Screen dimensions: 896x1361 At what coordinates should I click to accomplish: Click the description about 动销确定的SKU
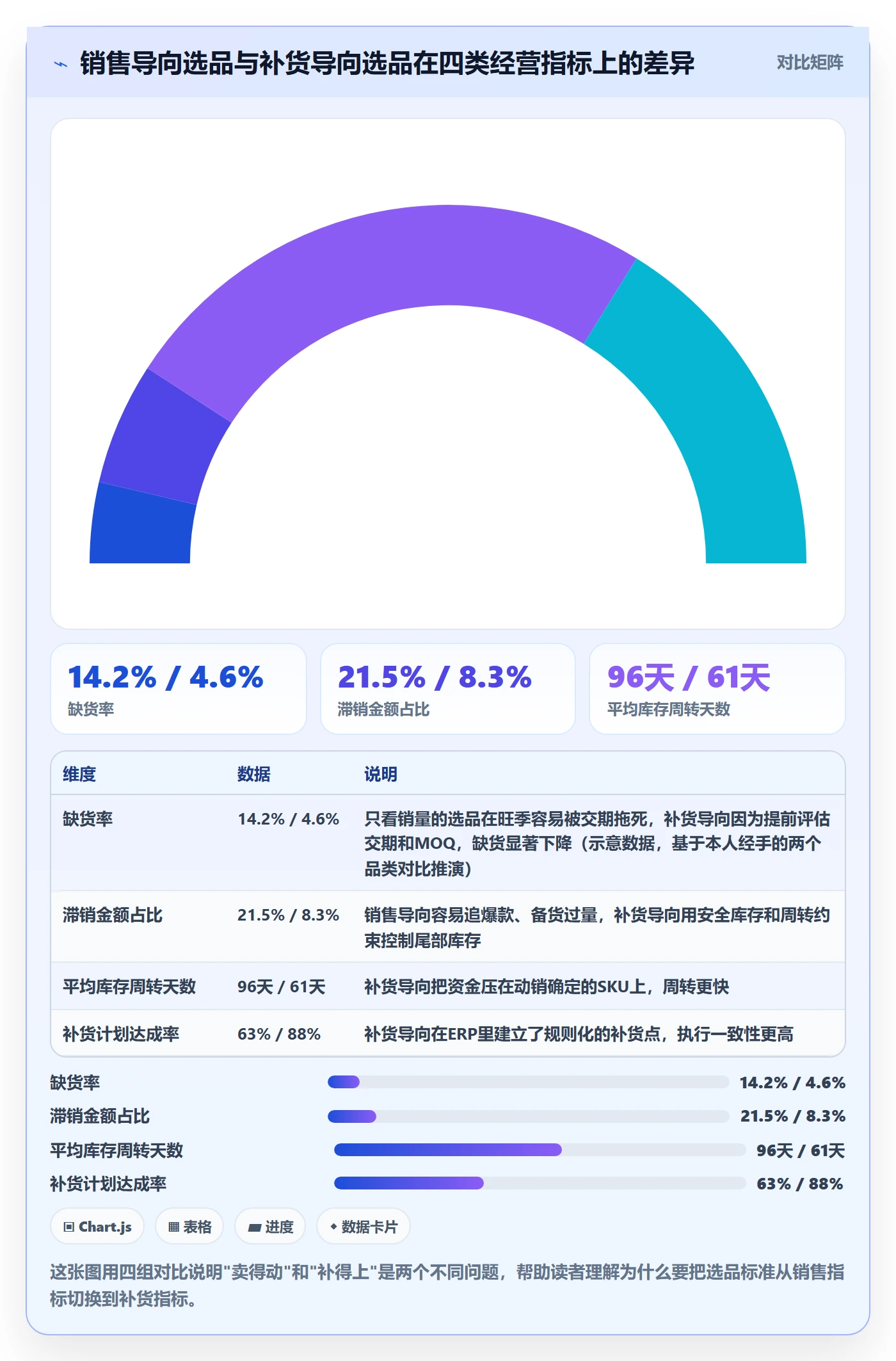tap(547, 987)
